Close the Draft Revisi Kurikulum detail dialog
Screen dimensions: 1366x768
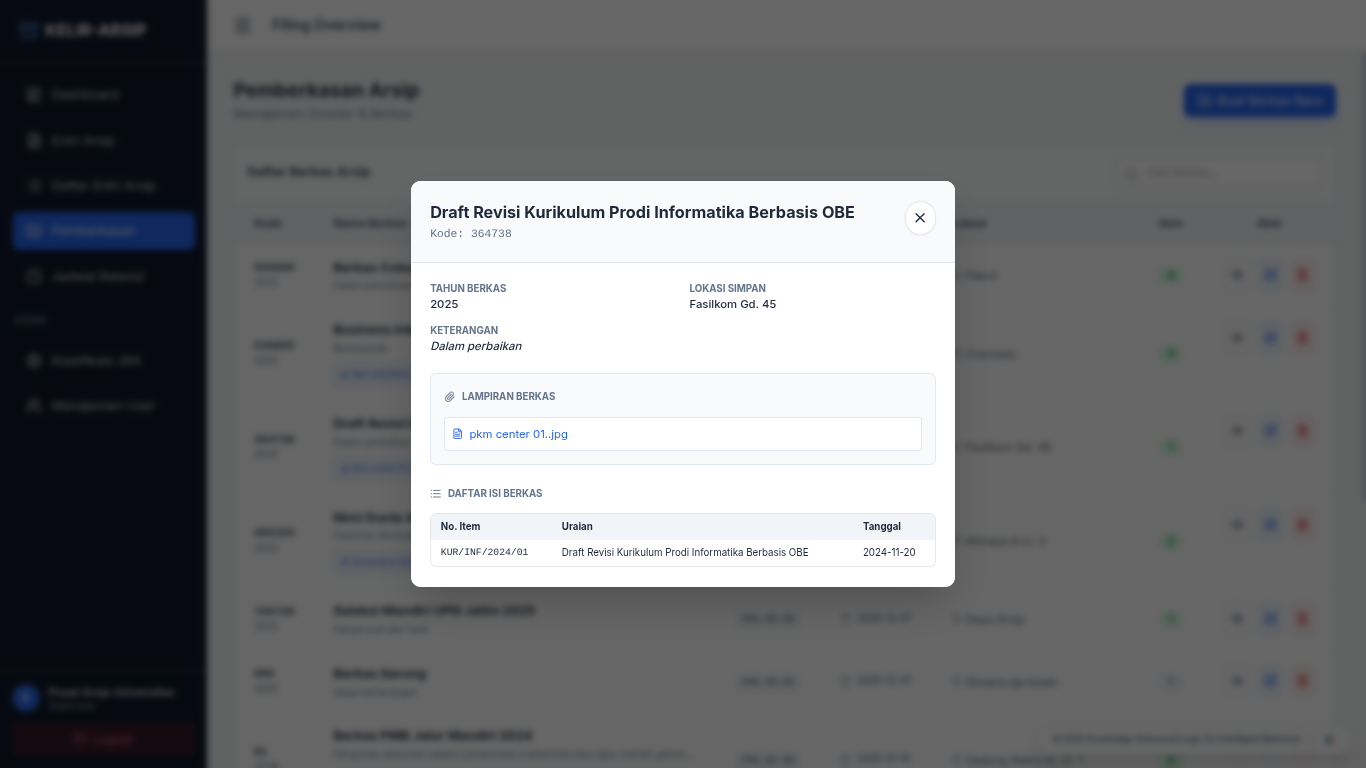pos(920,218)
